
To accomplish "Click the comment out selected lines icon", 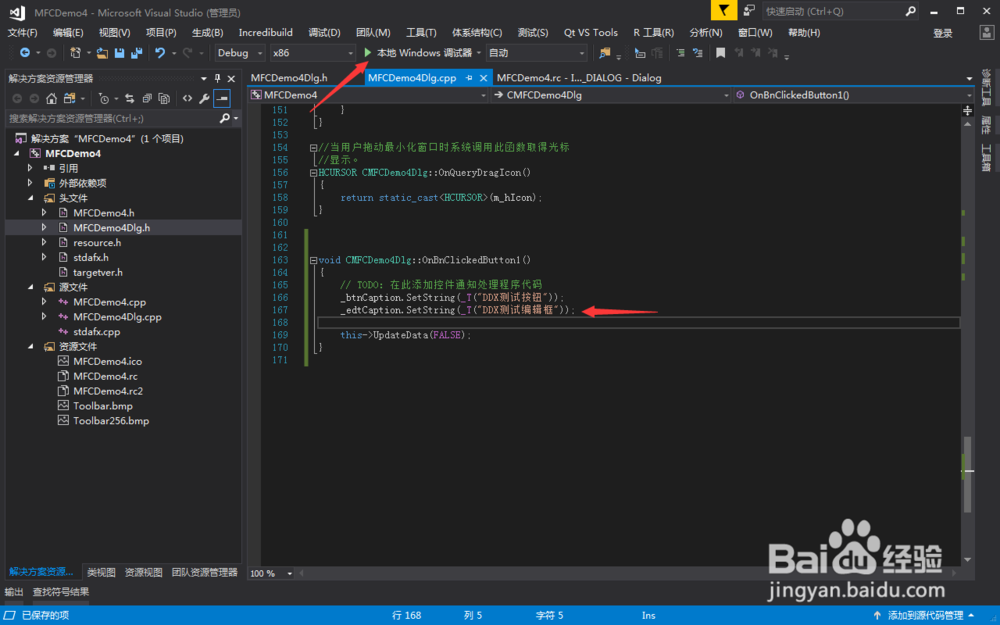I will pyautogui.click(x=680, y=53).
